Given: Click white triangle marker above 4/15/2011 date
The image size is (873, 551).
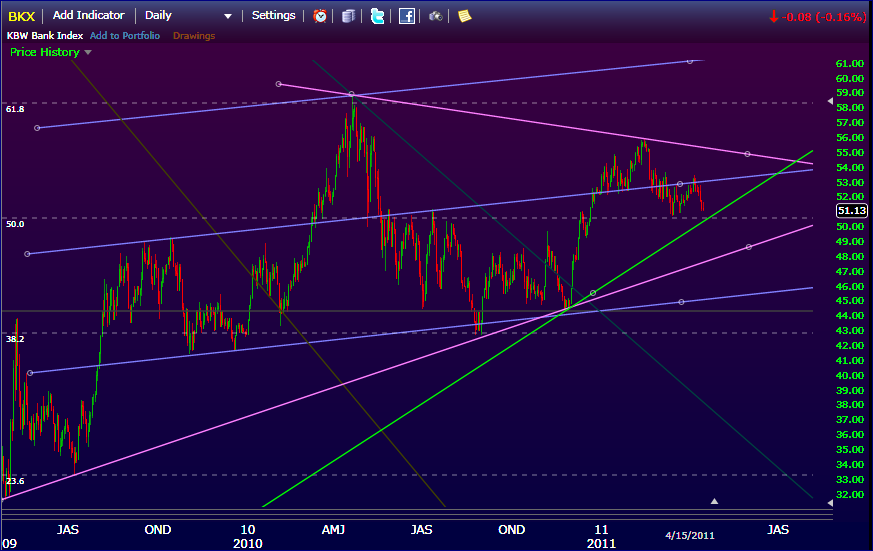Looking at the screenshot, I should point(714,501).
